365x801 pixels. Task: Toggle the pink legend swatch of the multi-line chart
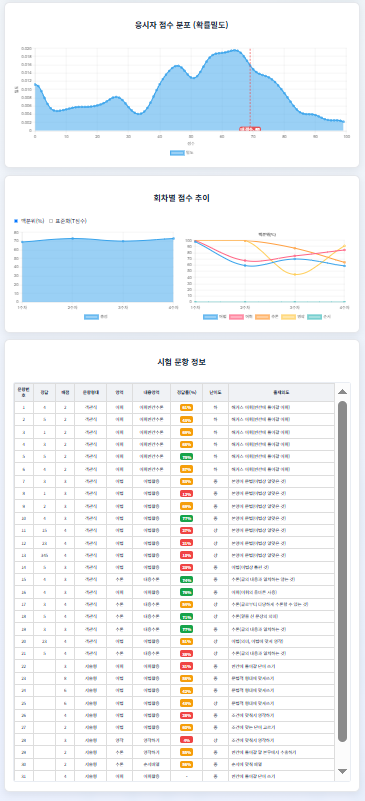[237, 317]
